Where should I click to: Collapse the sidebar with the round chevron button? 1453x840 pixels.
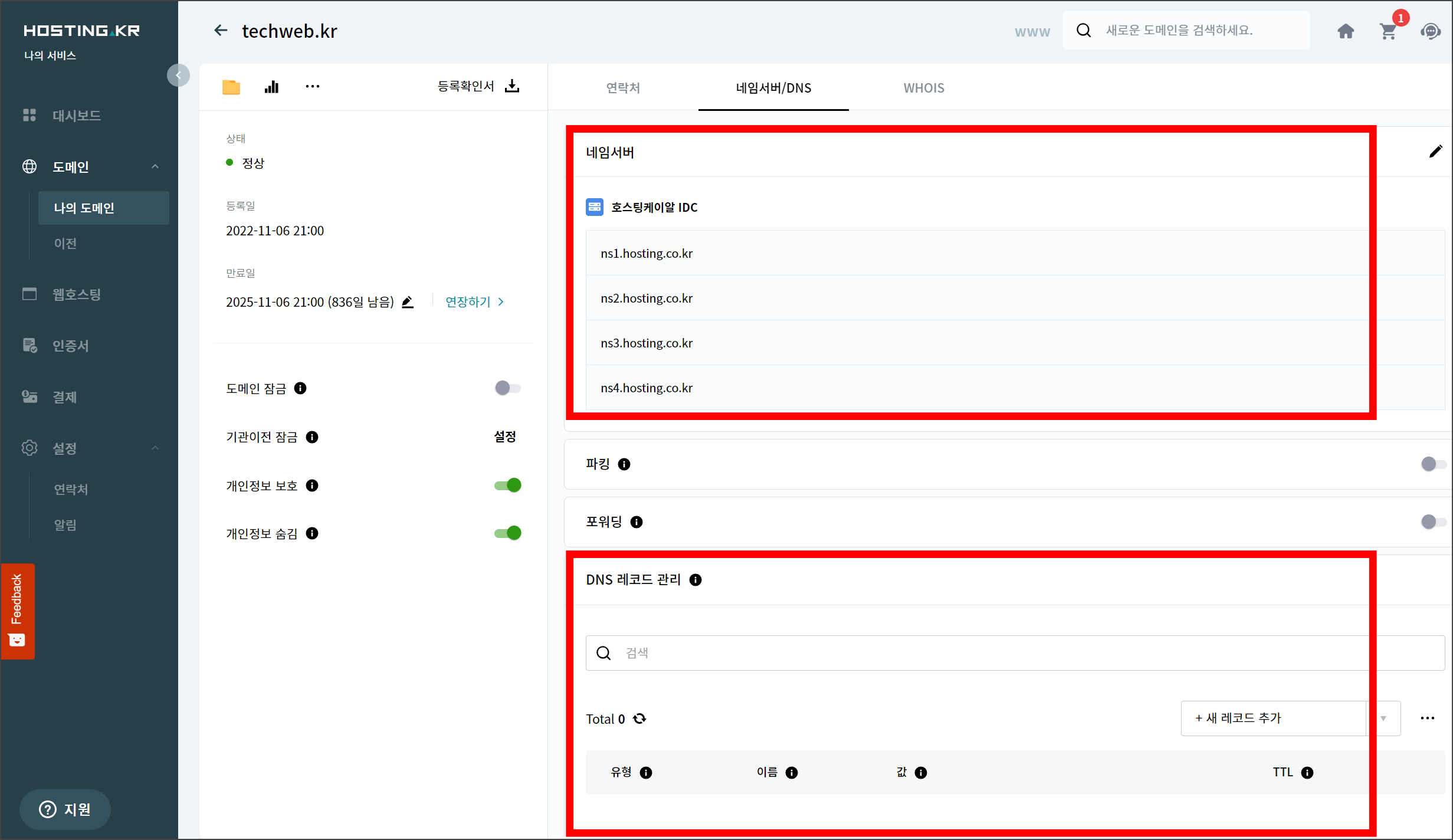click(x=178, y=76)
